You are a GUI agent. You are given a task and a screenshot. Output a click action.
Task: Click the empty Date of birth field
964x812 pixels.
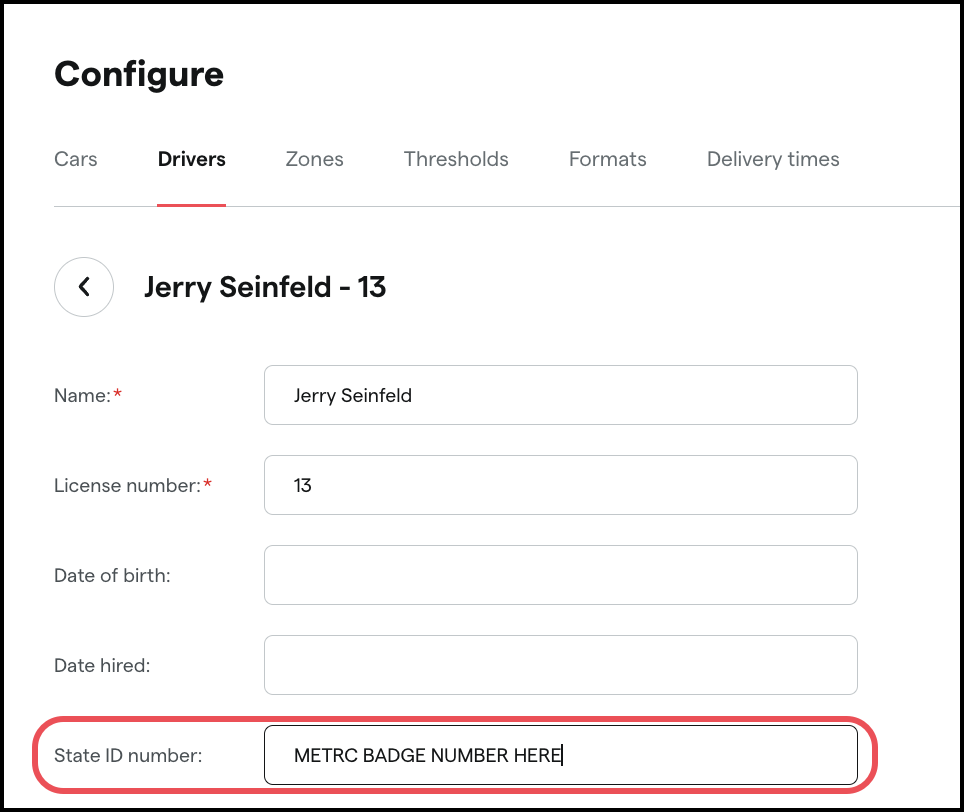pos(560,575)
